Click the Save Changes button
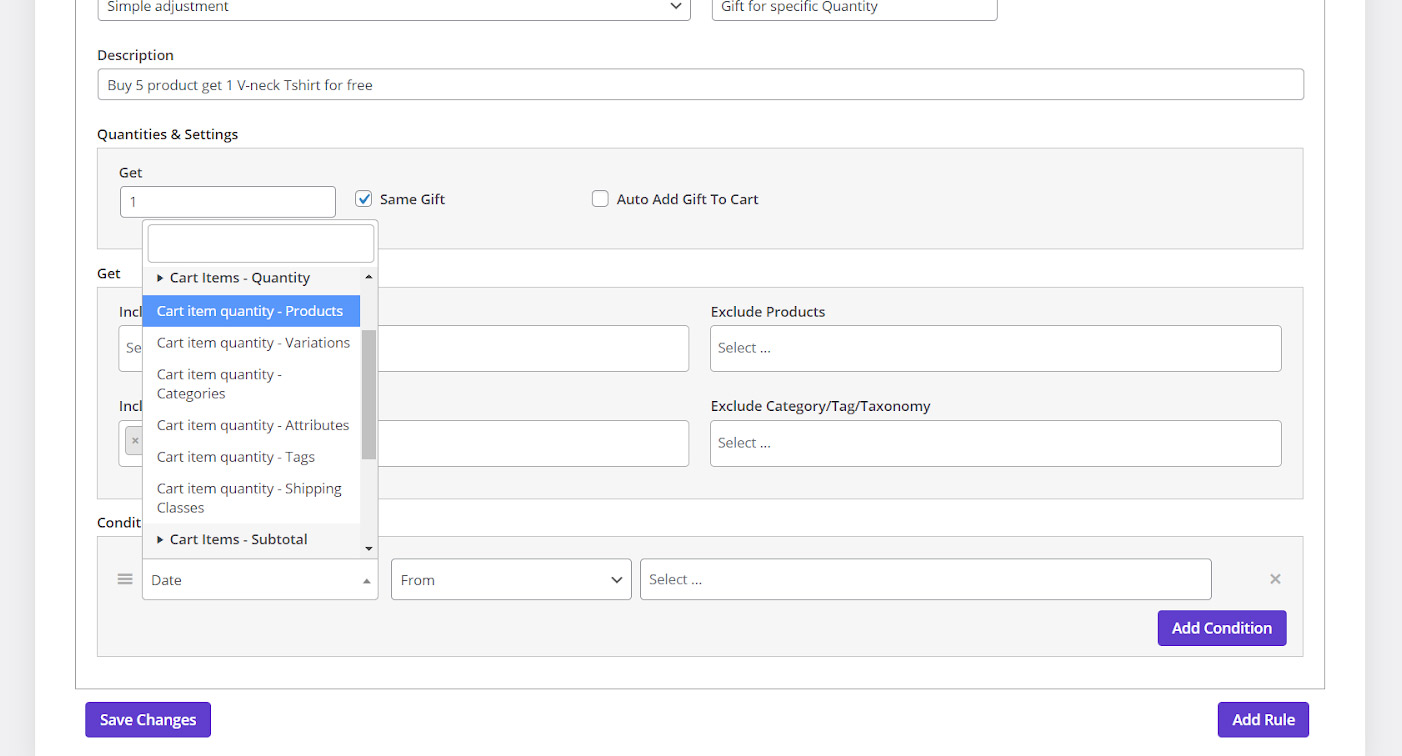The width and height of the screenshot is (1402, 756). point(148,720)
